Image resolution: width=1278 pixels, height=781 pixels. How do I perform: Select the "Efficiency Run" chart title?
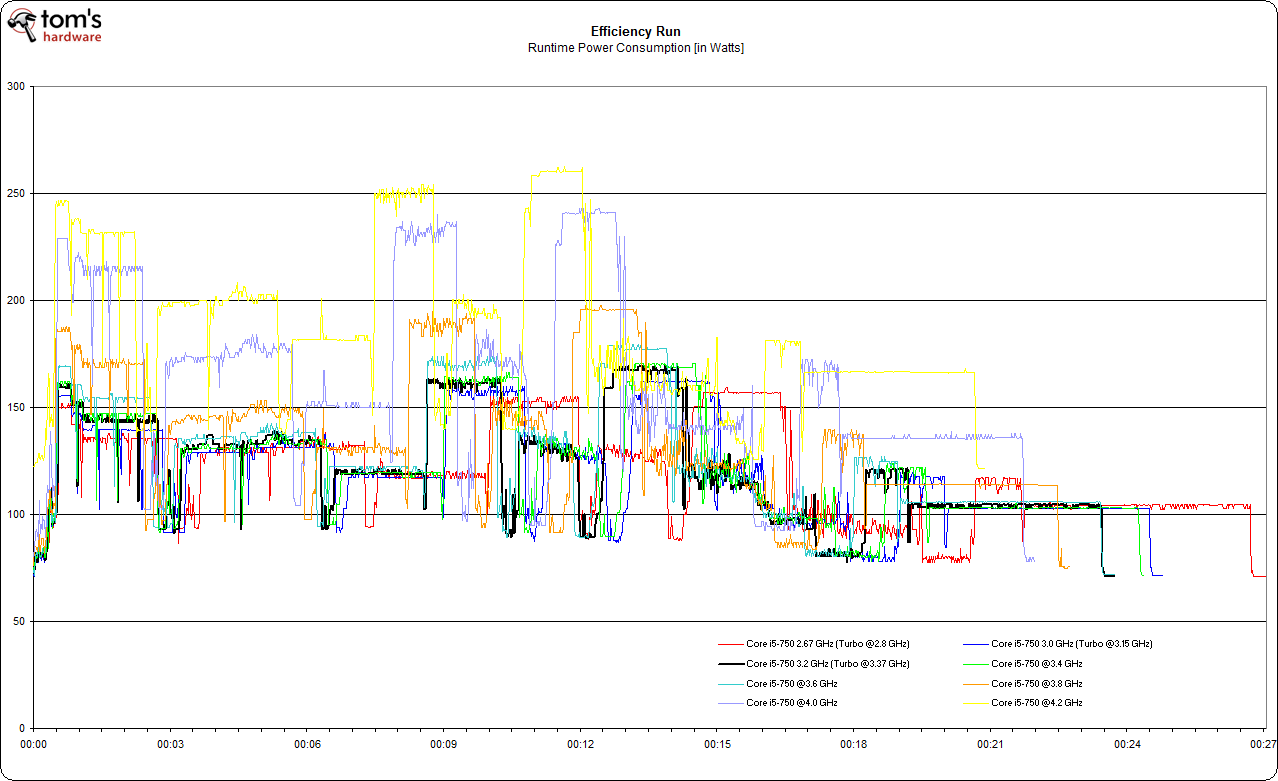(635, 32)
